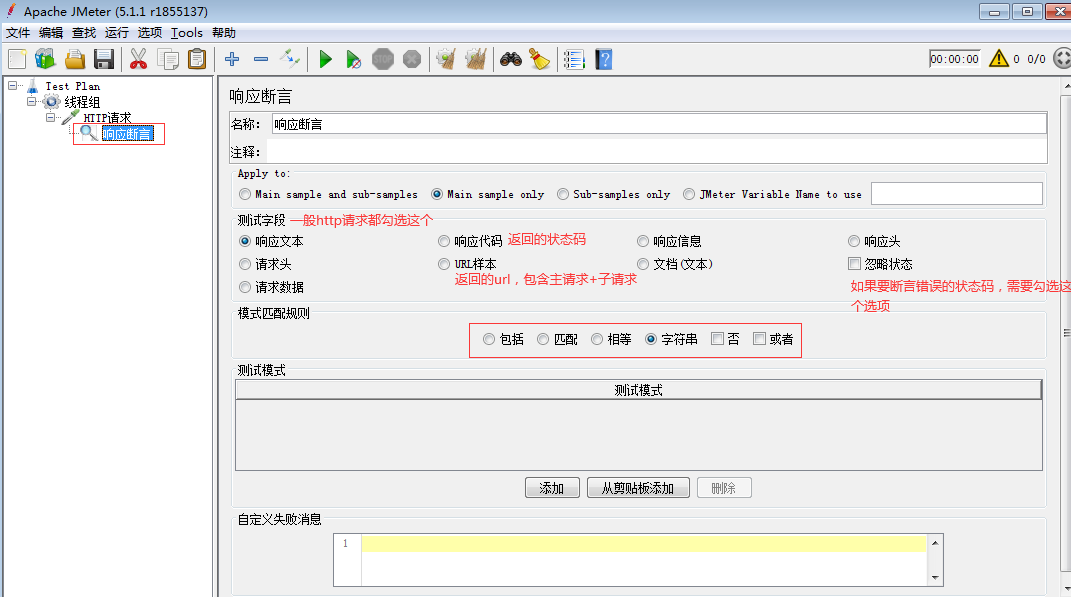Open the 查找 menu
The width and height of the screenshot is (1071, 597).
click(84, 33)
